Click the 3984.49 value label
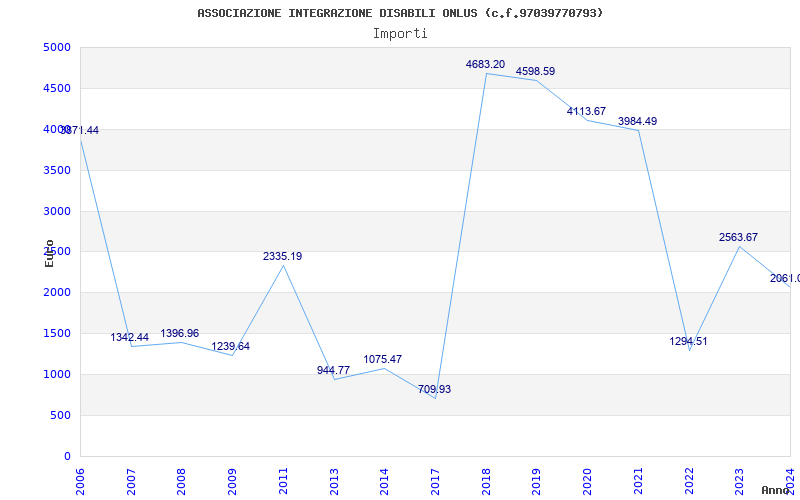This screenshot has height=500, width=800. (x=637, y=121)
